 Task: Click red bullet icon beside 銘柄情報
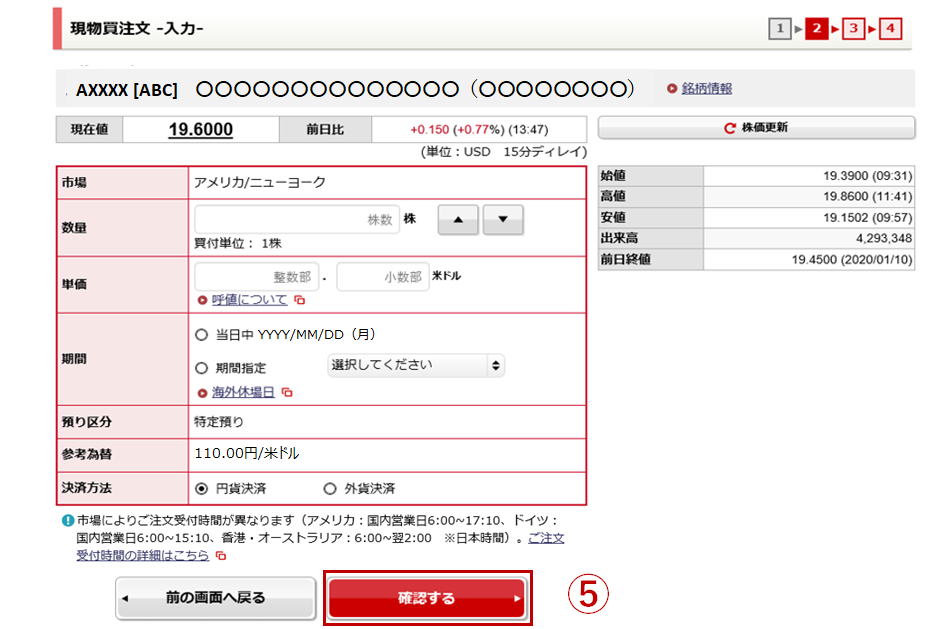[x=671, y=89]
